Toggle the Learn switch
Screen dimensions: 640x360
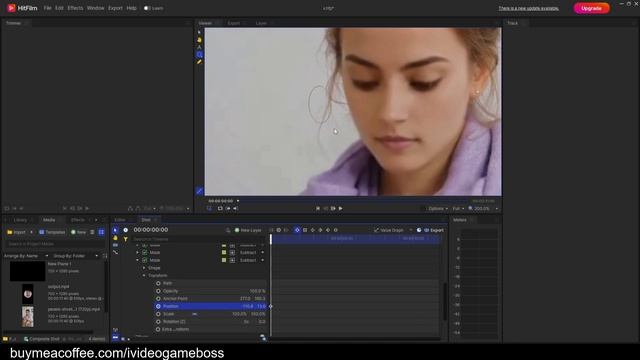147,8
